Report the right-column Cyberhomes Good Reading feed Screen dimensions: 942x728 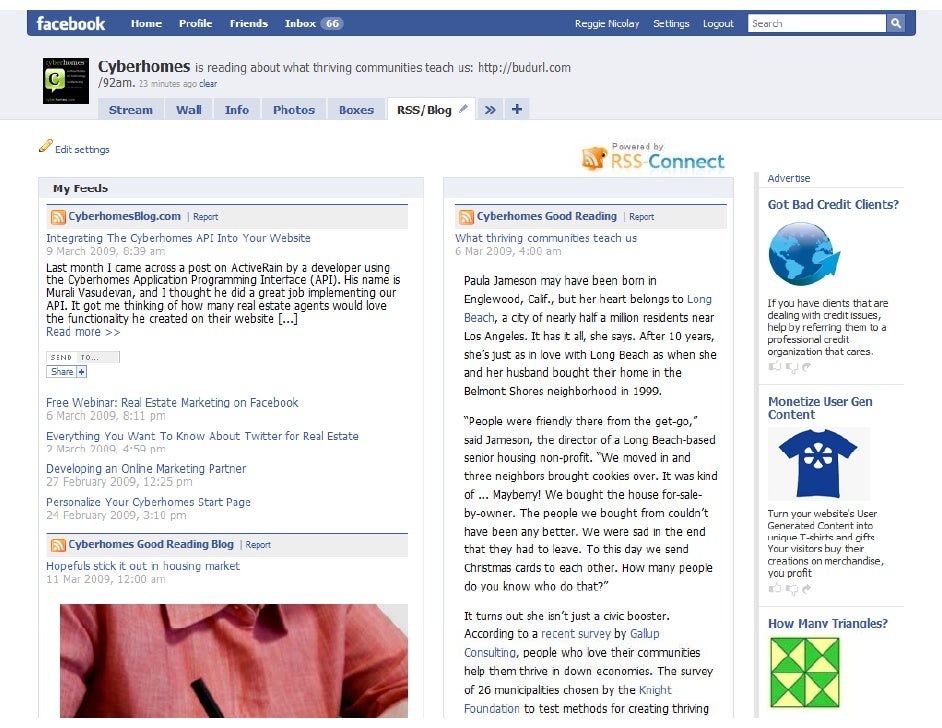642,217
